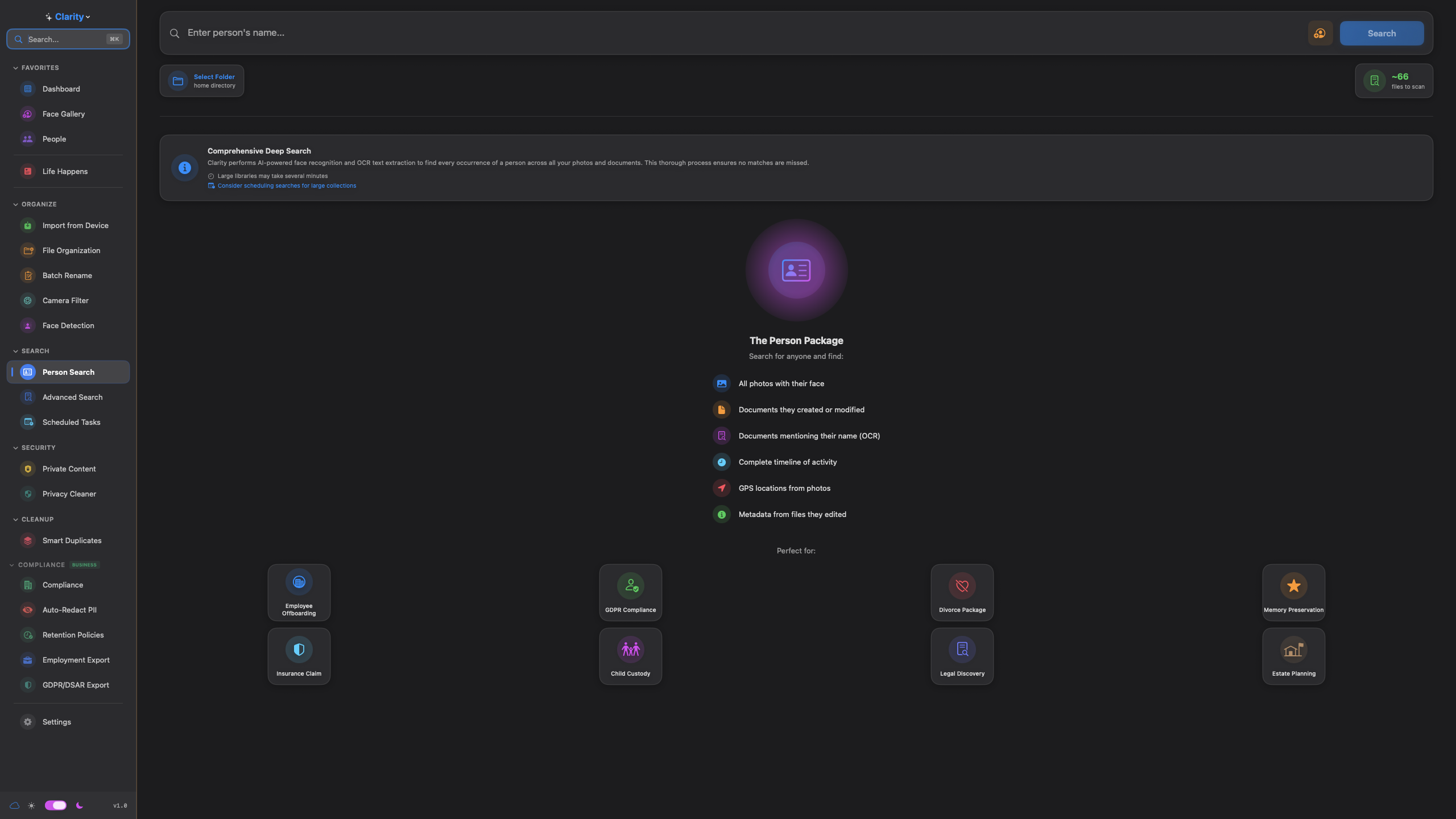
Task: Collapse the COMPLIANCE sidebar section
Action: [12, 565]
